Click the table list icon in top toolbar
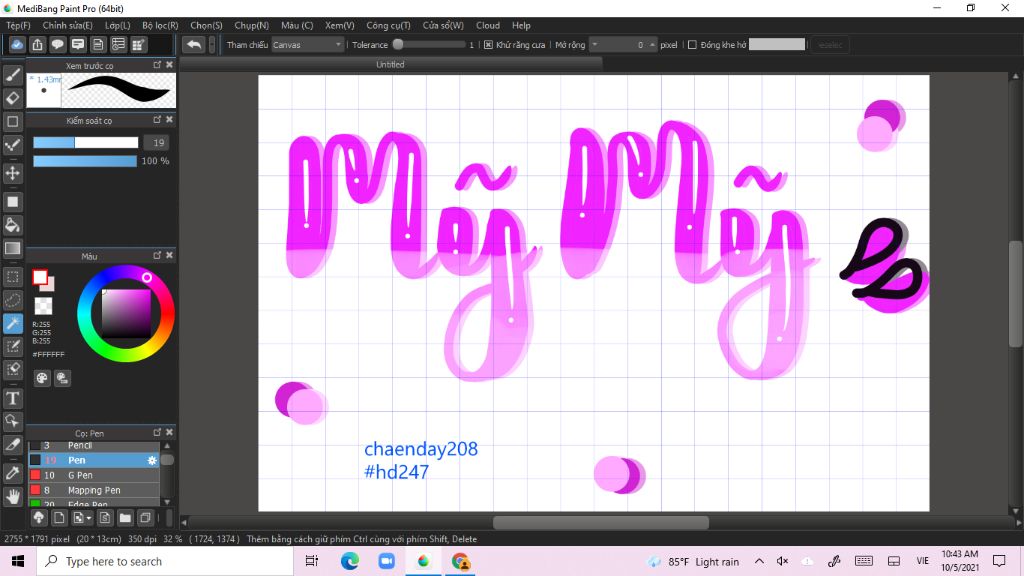This screenshot has height=576, width=1024. (118, 44)
